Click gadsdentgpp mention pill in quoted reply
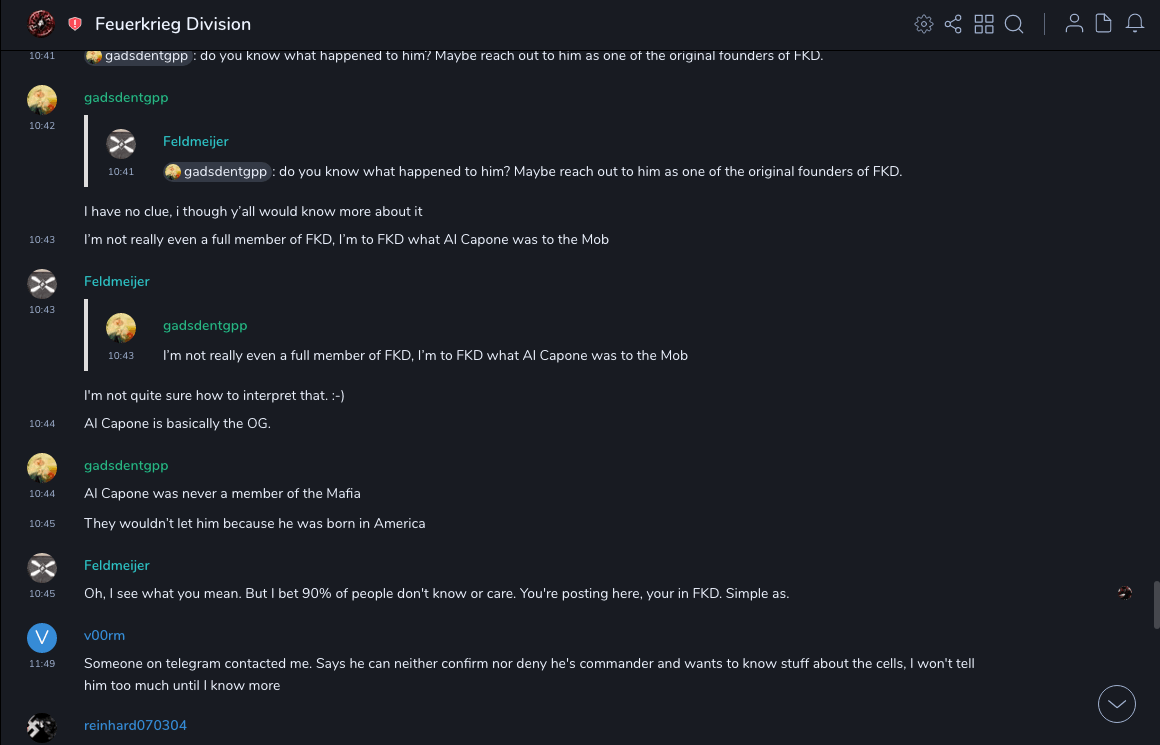 tap(218, 171)
